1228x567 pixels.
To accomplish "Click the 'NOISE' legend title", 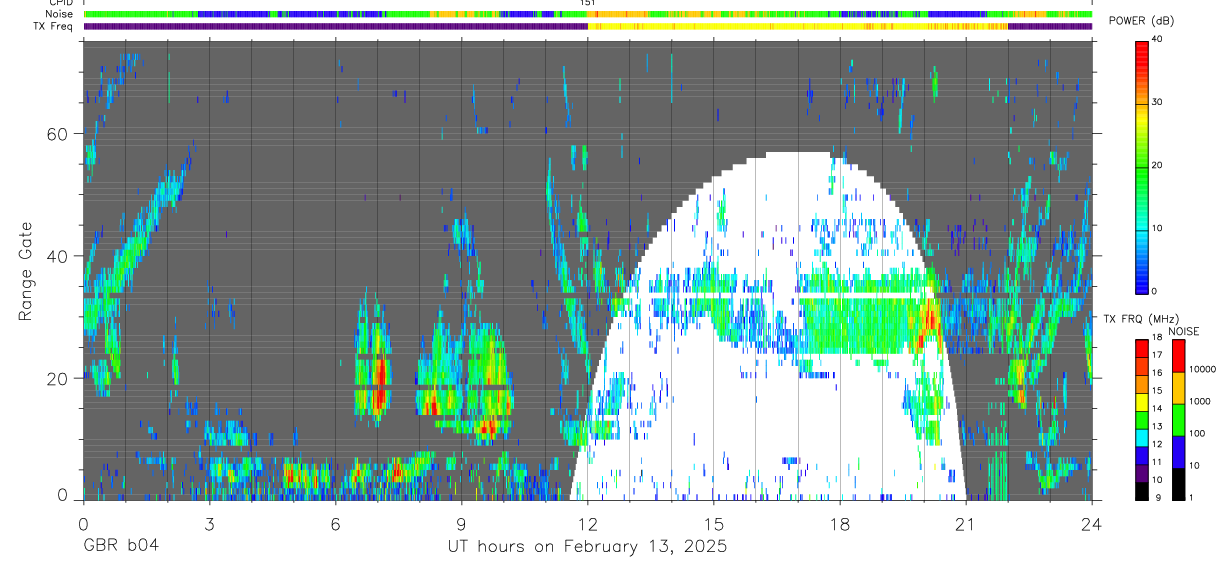I will (1183, 331).
